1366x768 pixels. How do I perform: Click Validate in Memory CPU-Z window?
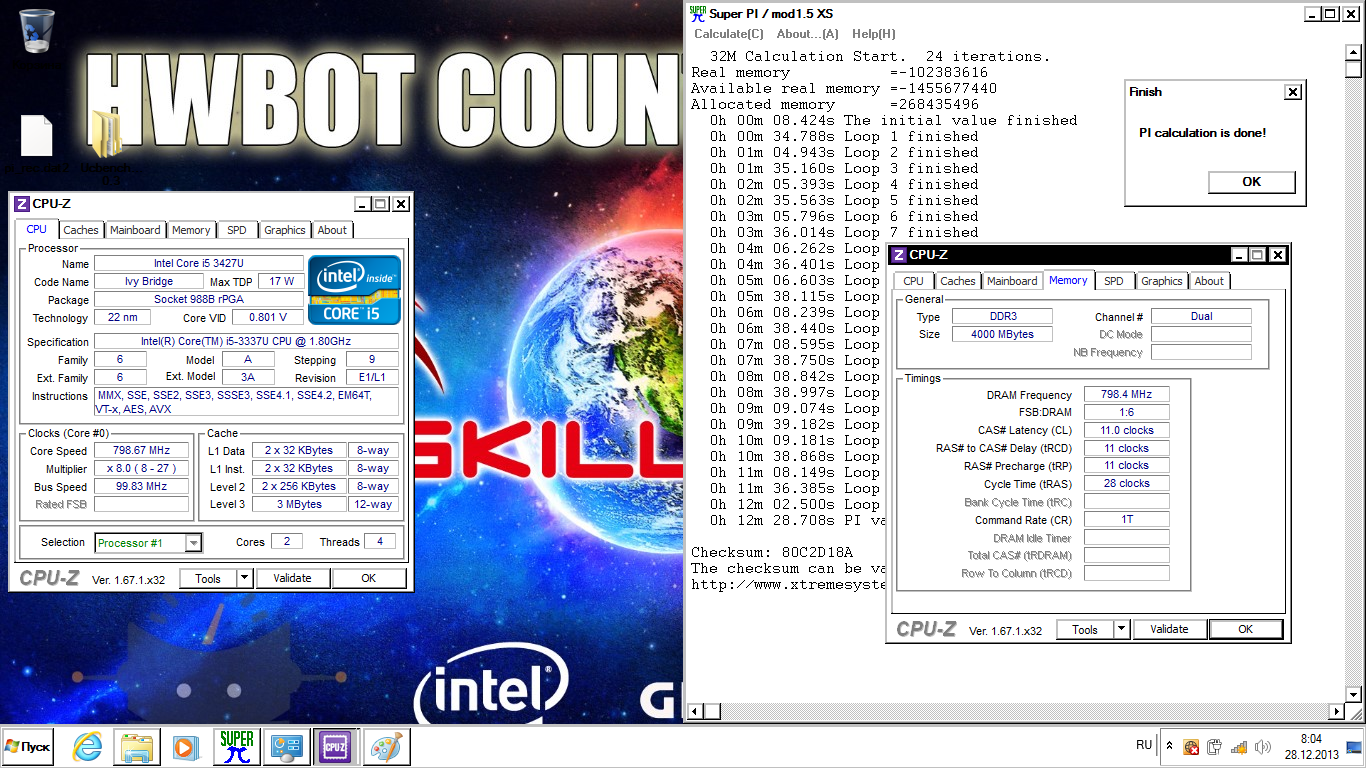pos(1169,629)
